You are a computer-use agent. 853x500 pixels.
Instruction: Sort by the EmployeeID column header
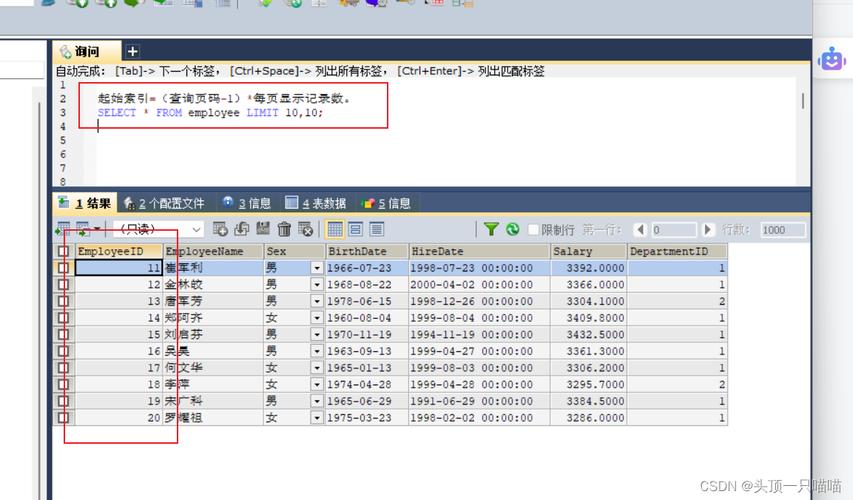tap(119, 251)
